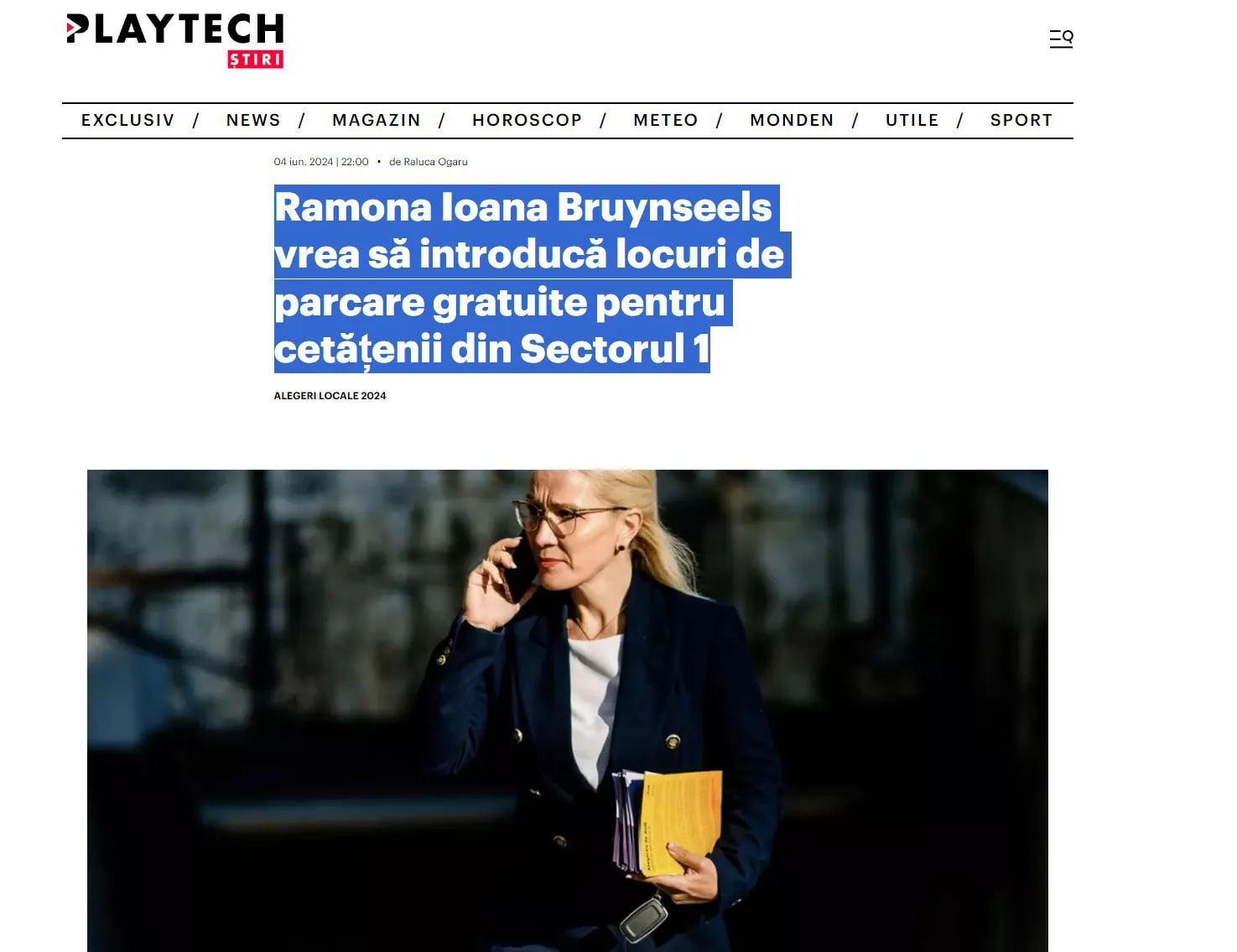Click the ALEGERI LOCALE 2024 tag

click(330, 396)
